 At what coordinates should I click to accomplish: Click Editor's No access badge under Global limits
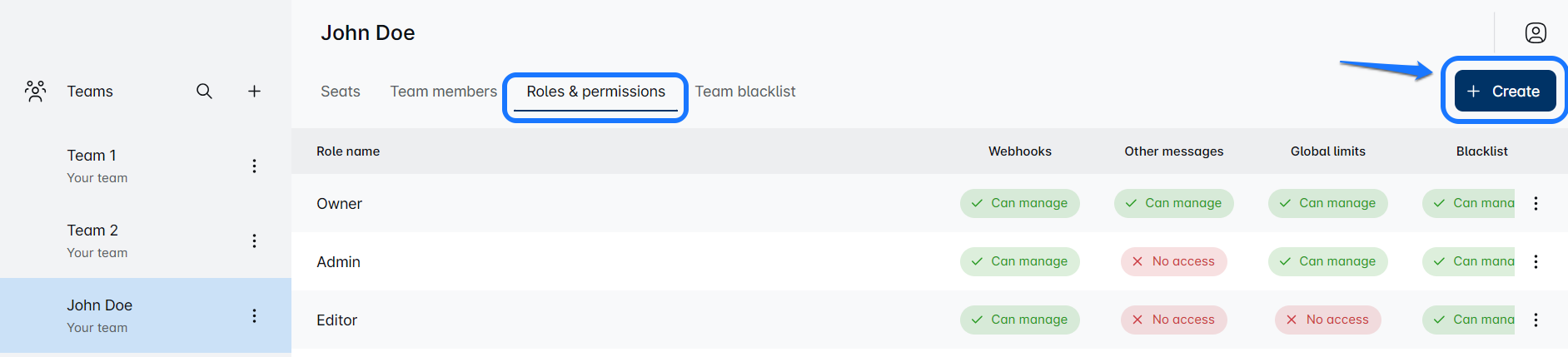(1327, 320)
